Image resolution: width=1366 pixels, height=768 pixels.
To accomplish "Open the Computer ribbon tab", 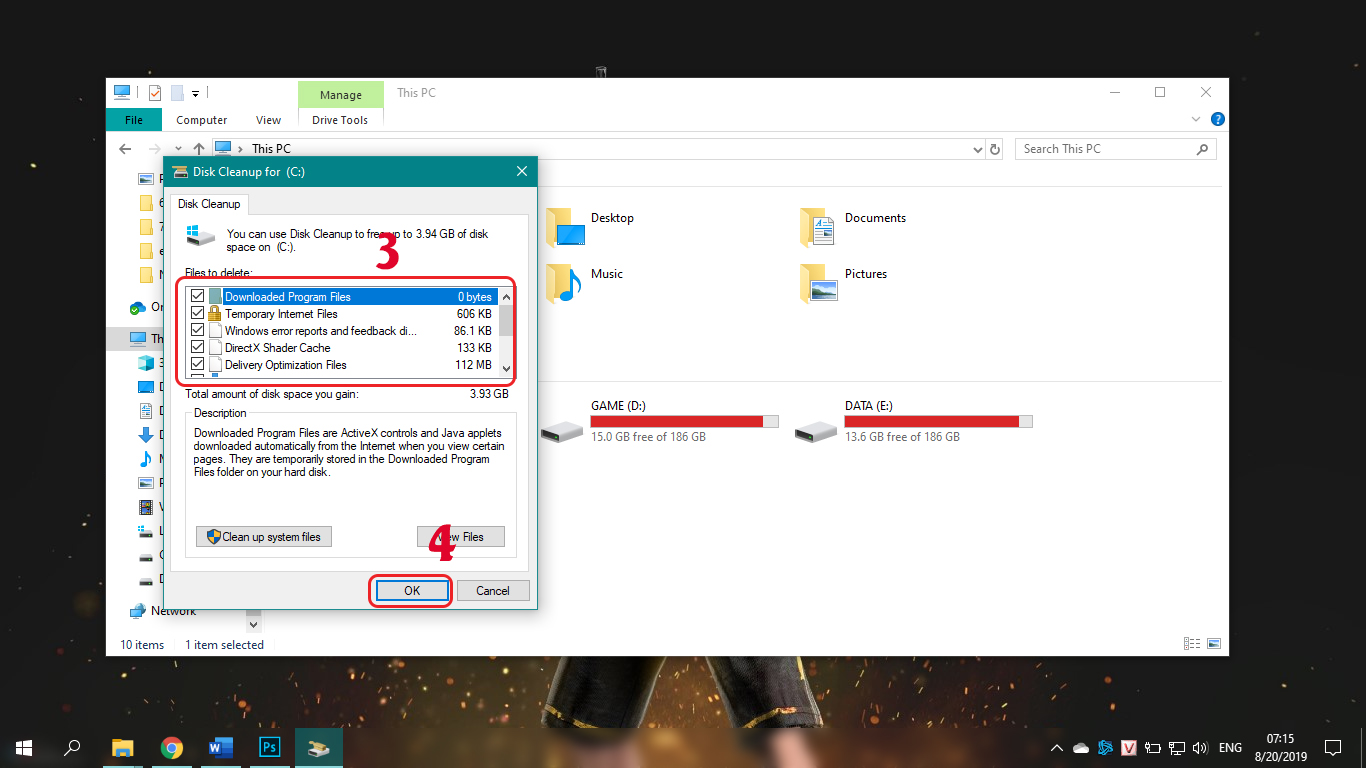I will 202,120.
